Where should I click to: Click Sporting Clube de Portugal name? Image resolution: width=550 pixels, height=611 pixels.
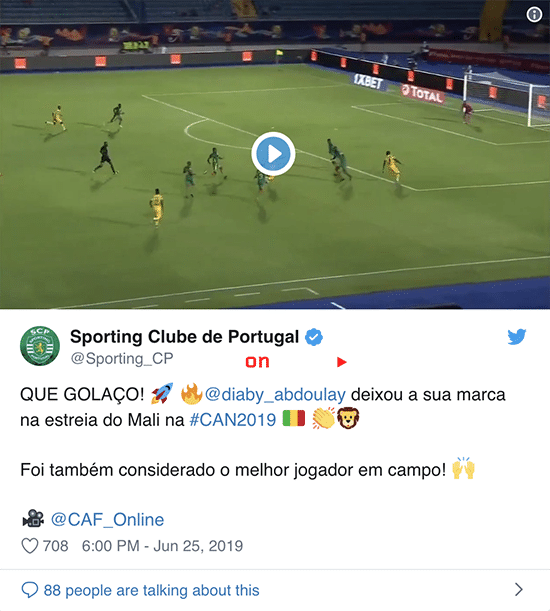point(184,337)
